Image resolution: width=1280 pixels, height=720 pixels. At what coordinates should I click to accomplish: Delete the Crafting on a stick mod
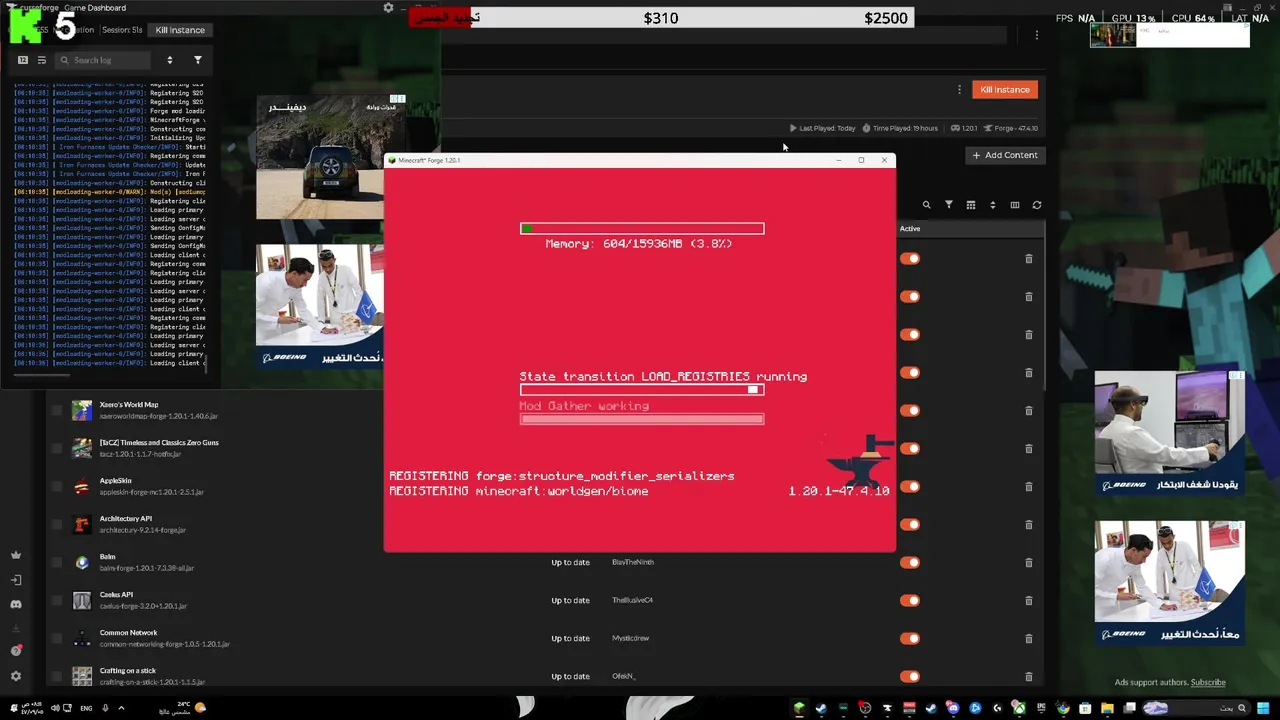(1029, 676)
